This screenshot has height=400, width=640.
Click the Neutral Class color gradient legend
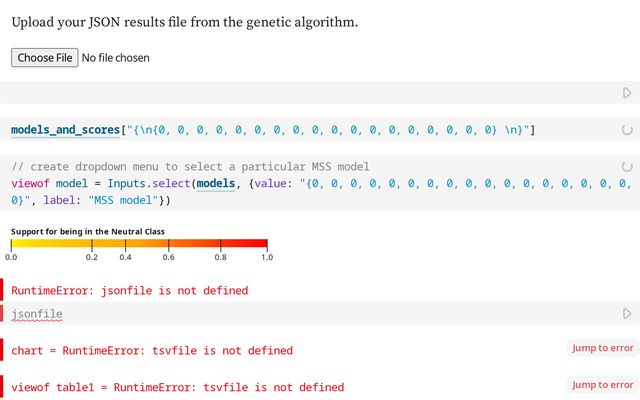point(139,243)
